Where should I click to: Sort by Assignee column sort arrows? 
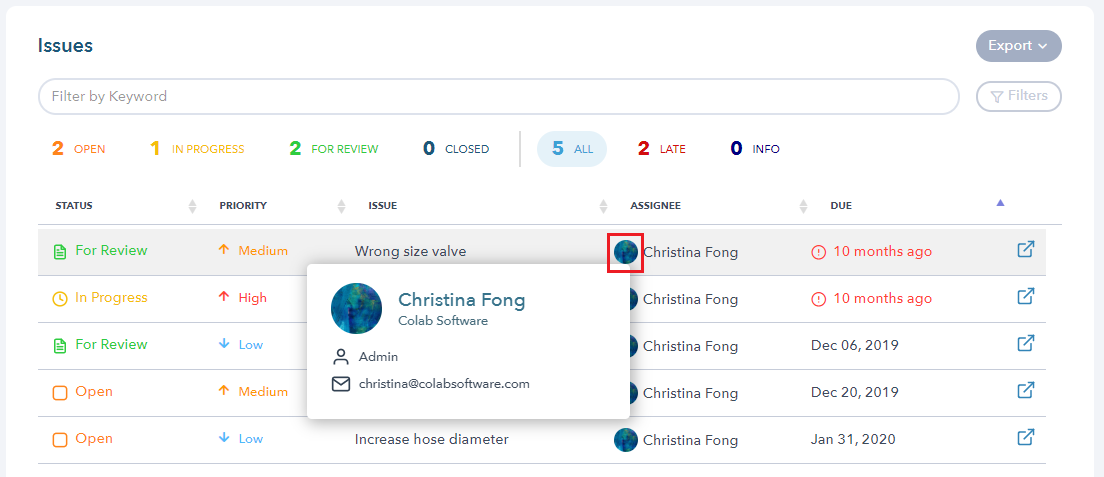click(803, 206)
